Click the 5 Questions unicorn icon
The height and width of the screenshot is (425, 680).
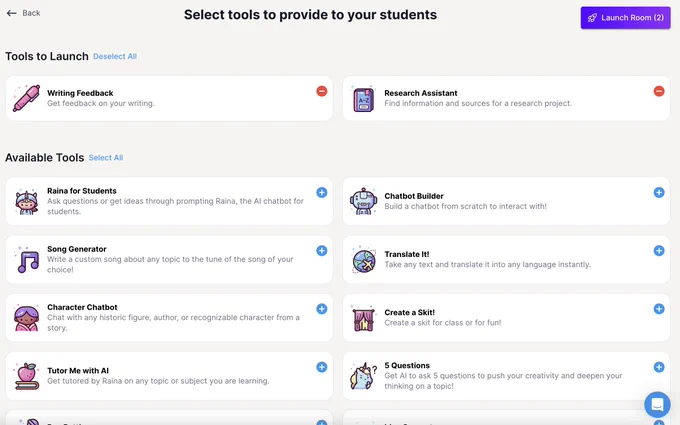click(363, 376)
